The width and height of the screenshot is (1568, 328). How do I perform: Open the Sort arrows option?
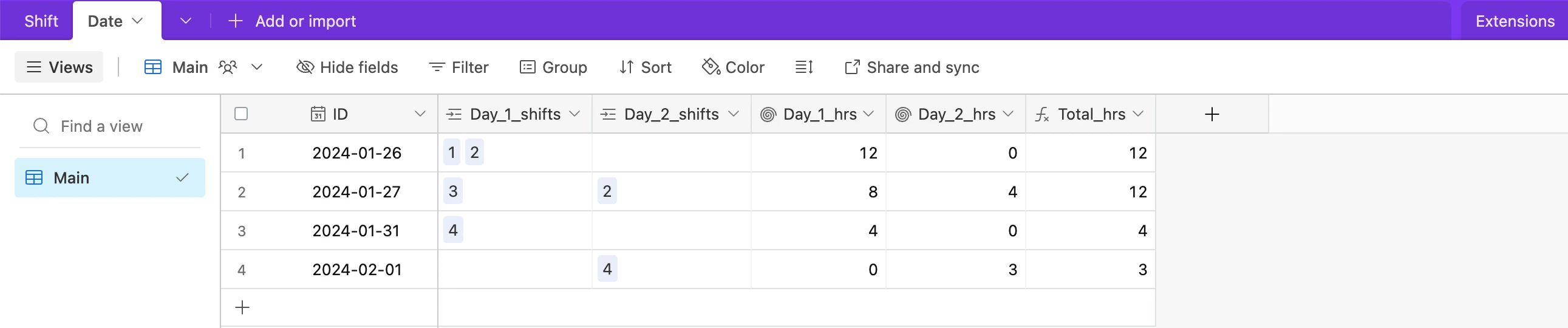point(626,67)
